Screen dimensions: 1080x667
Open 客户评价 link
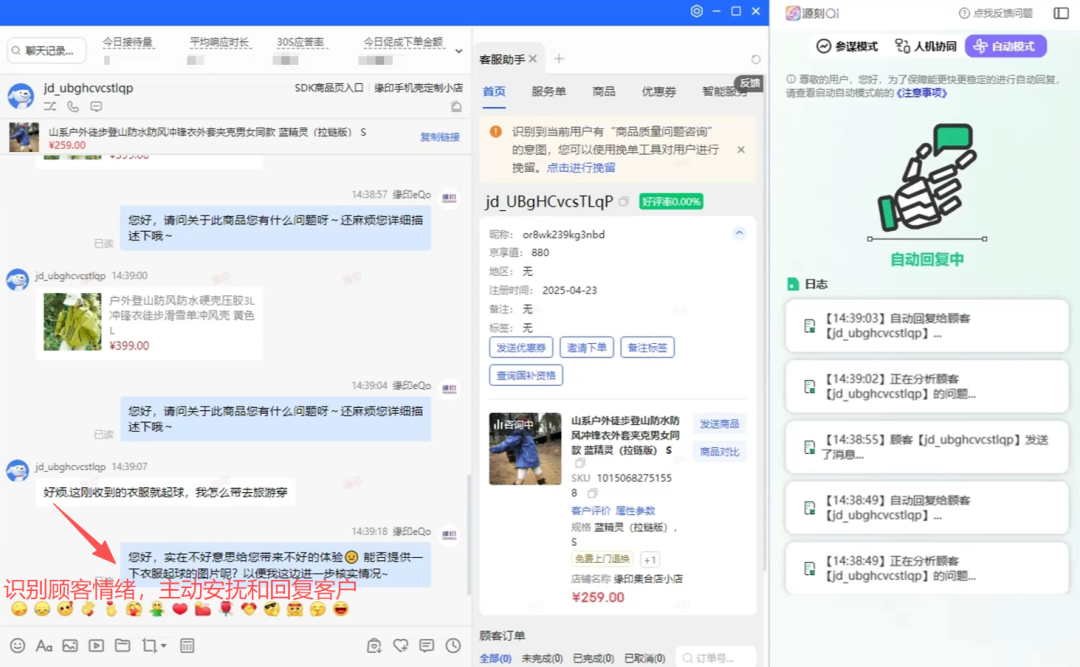pos(591,511)
